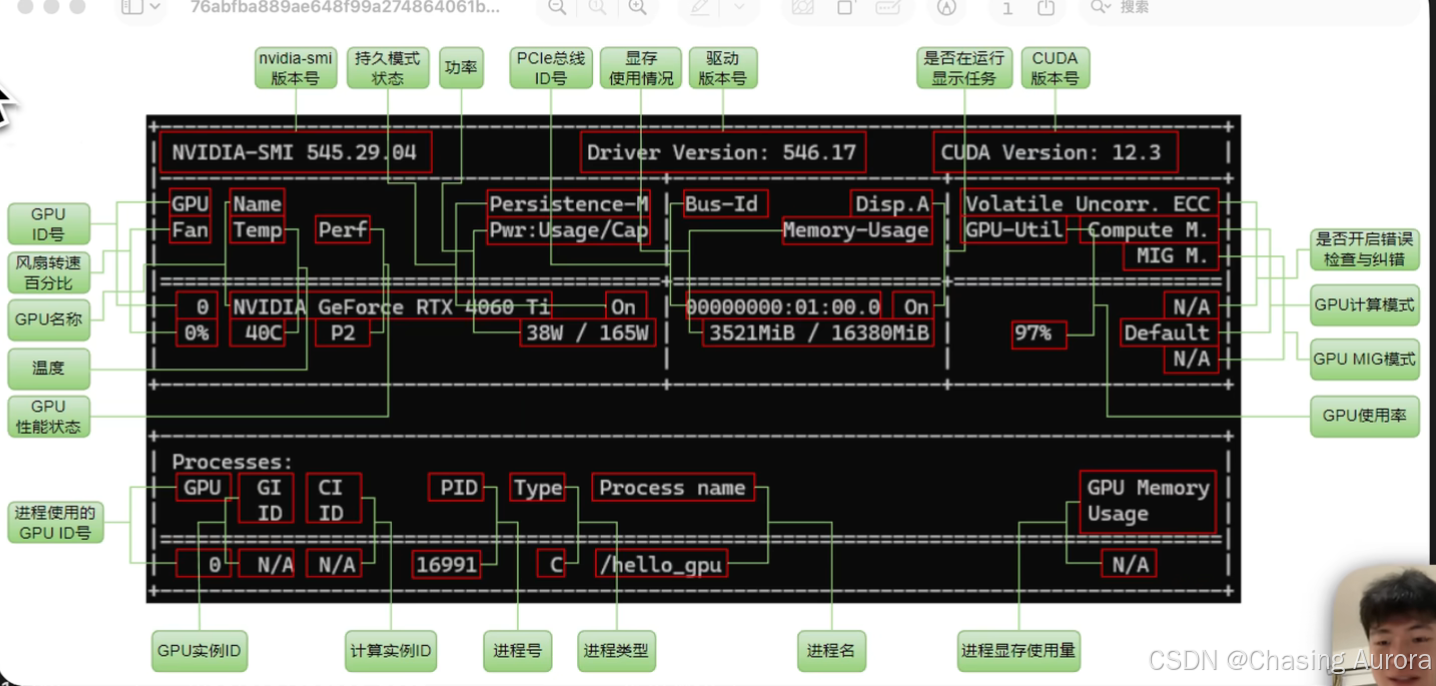Click the '温度' label
Image resolution: width=1436 pixels, height=686 pixels.
point(48,368)
